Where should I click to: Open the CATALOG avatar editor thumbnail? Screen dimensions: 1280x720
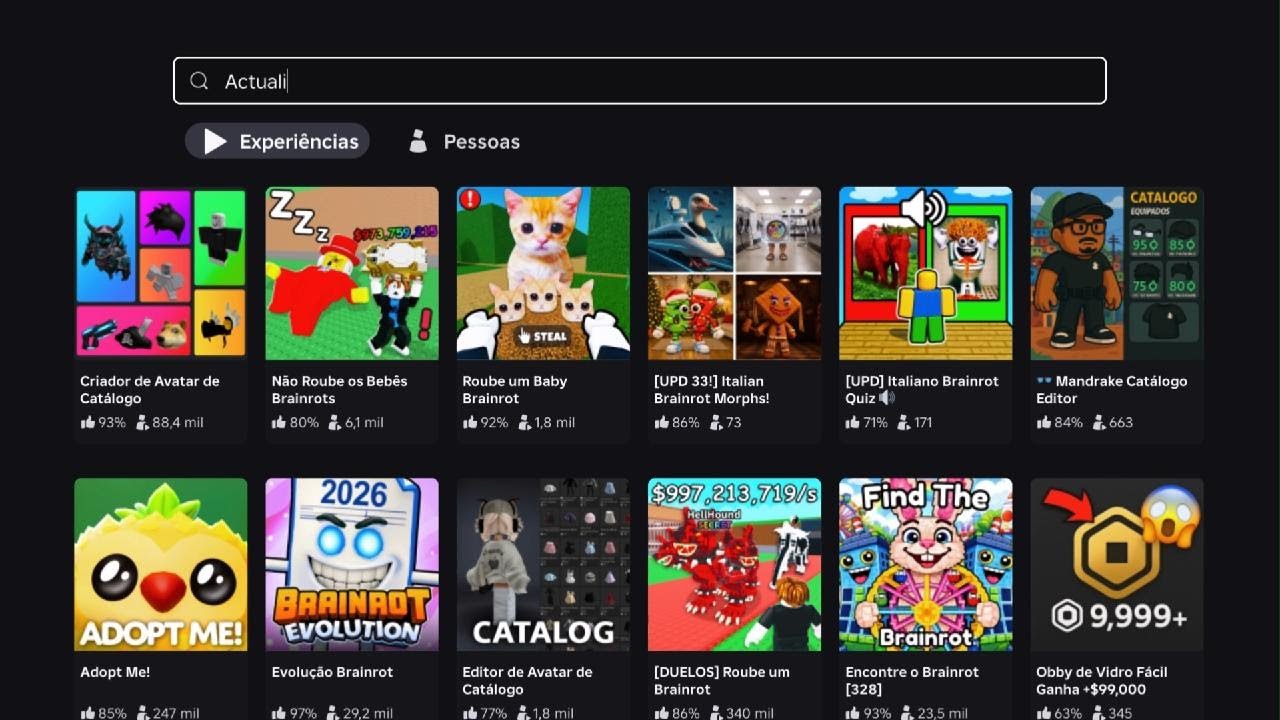point(543,564)
